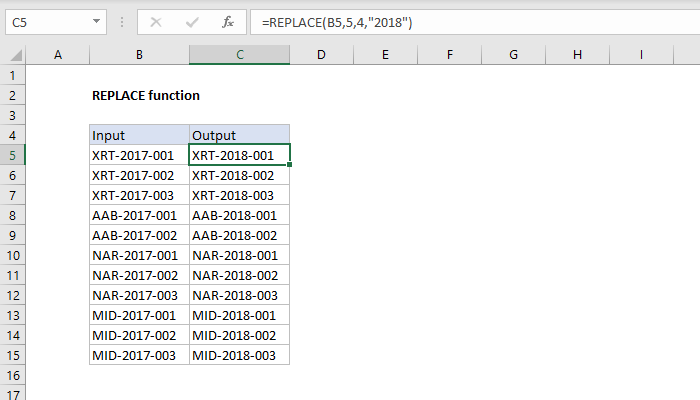Screen dimensions: 700x400
Task: Open Insert Function with the fx icon
Action: coord(228,22)
